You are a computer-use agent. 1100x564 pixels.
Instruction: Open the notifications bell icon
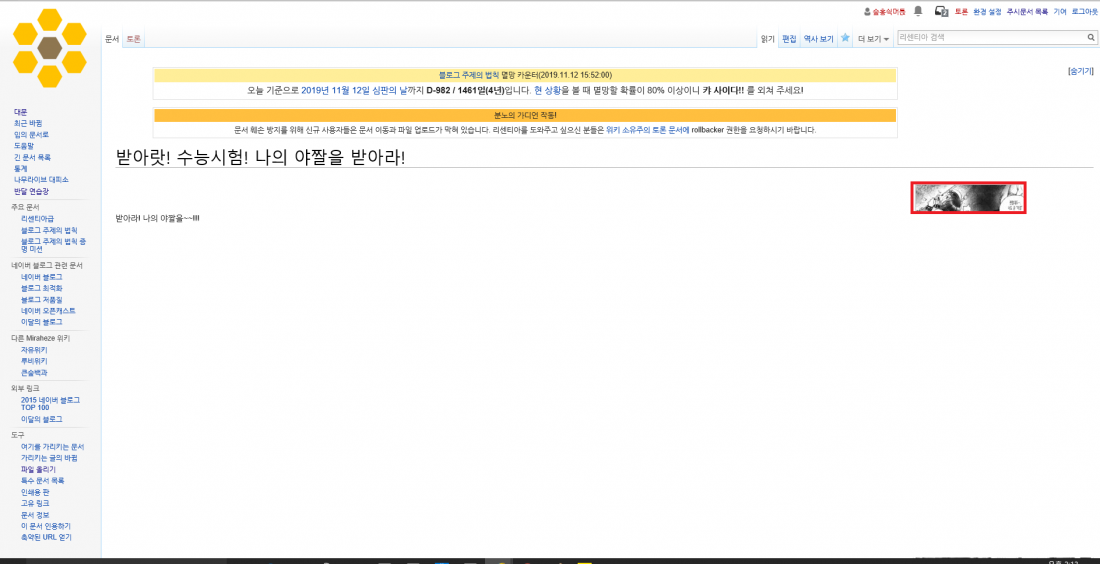[x=918, y=11]
